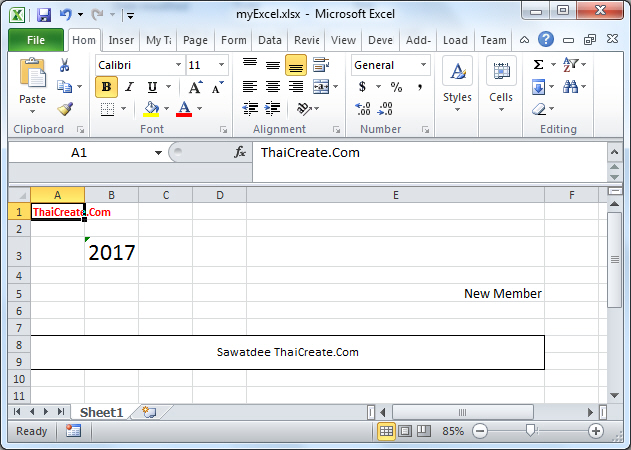Center text horizontally
631x450 pixels.
273,87
